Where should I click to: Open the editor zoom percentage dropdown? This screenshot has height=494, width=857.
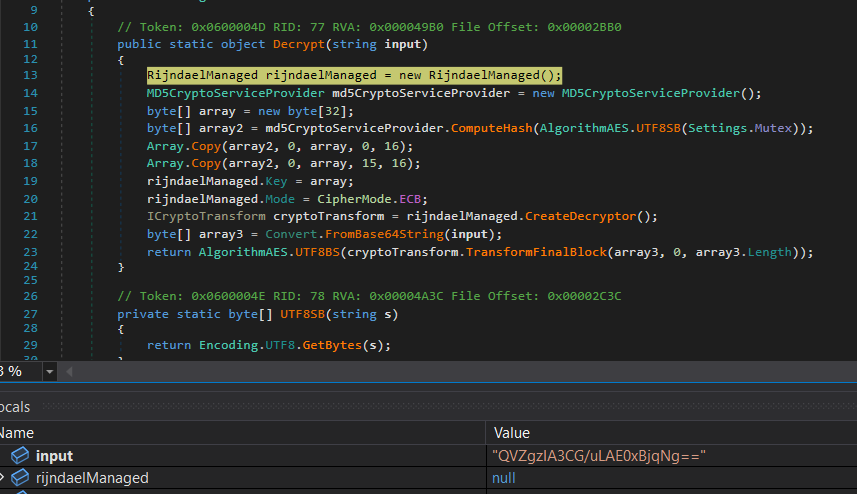click(50, 372)
